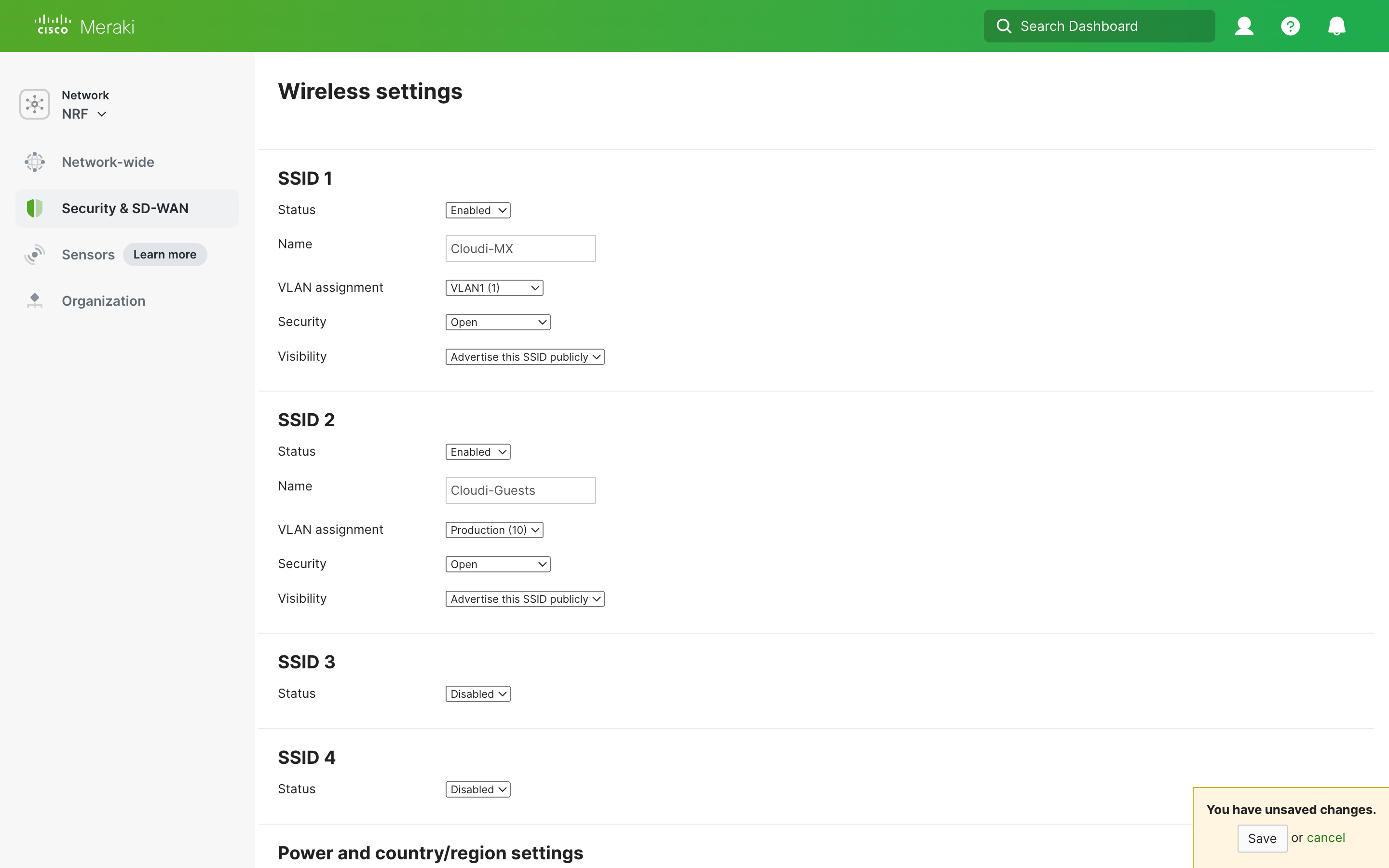Switch to Security & SD-WAN section
Image resolution: width=1389 pixels, height=868 pixels.
(125, 208)
